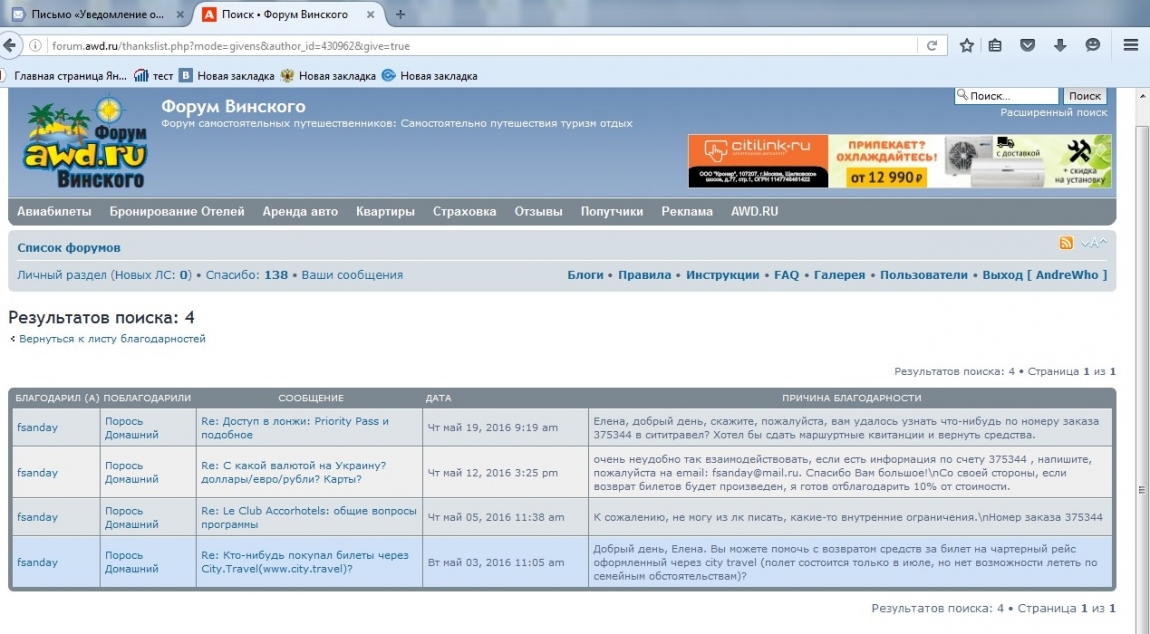Reload the page with the refresh icon
The height and width of the screenshot is (634, 1150).
[x=931, y=46]
